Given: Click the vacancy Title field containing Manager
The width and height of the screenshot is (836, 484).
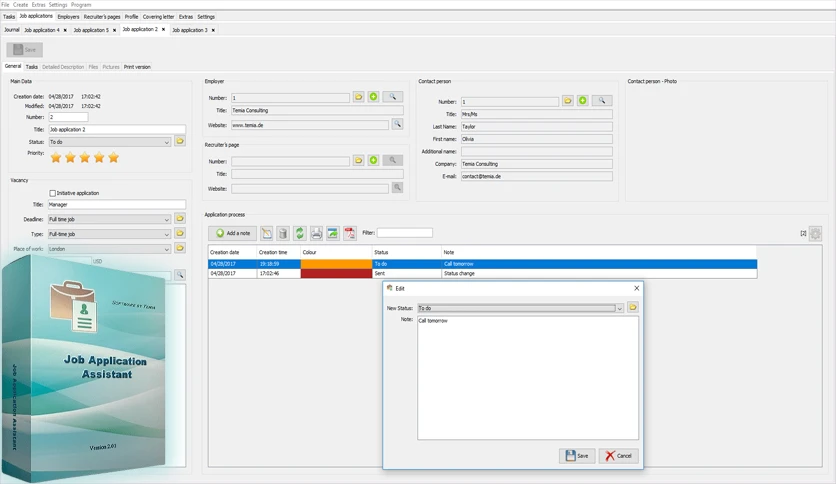Looking at the screenshot, I should tap(117, 205).
